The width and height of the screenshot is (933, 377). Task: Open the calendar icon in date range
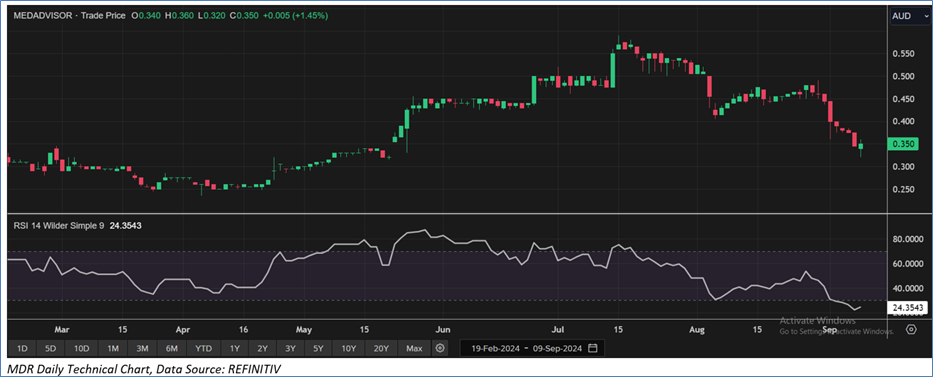(592, 348)
